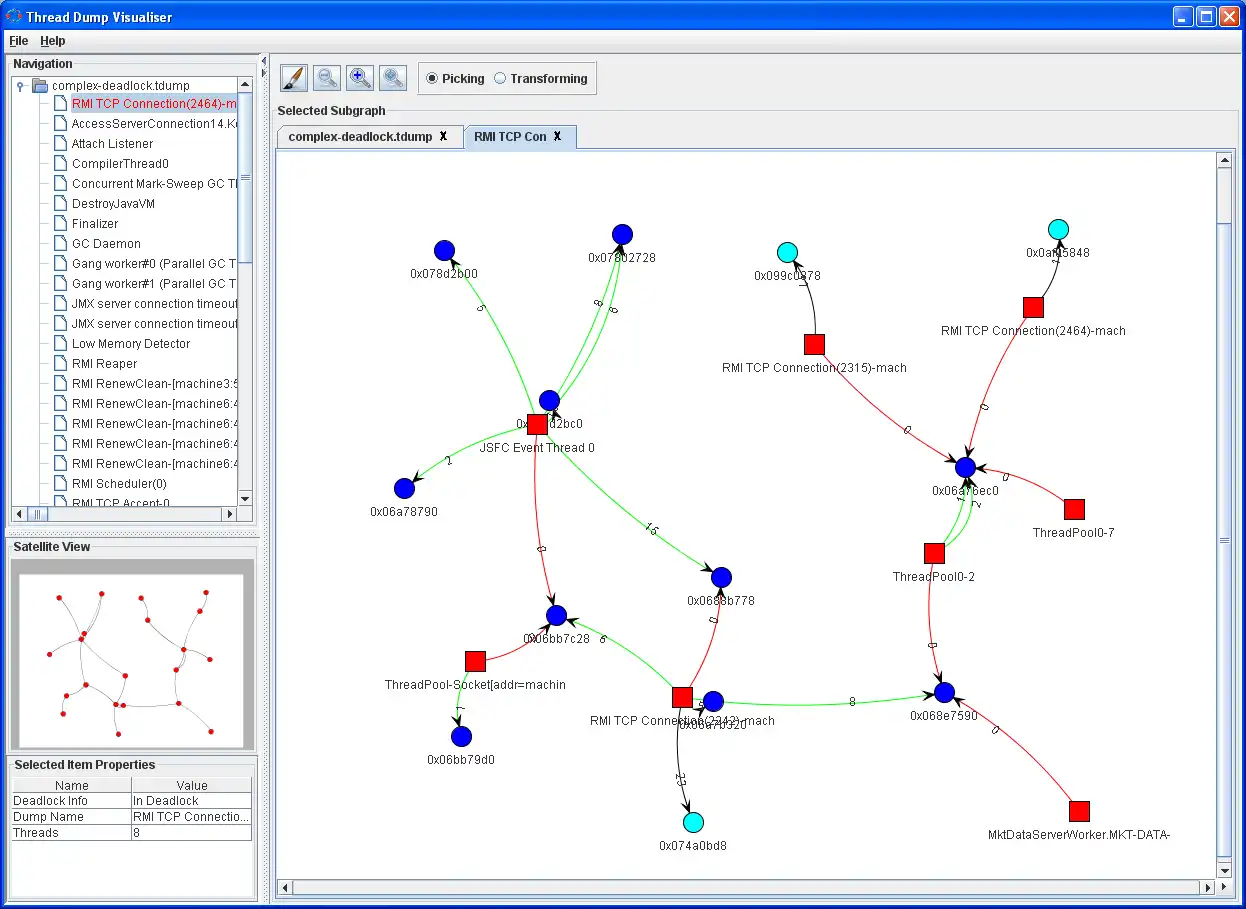
Task: Click the blue lock node 0x06bb79d0
Action: click(x=461, y=736)
